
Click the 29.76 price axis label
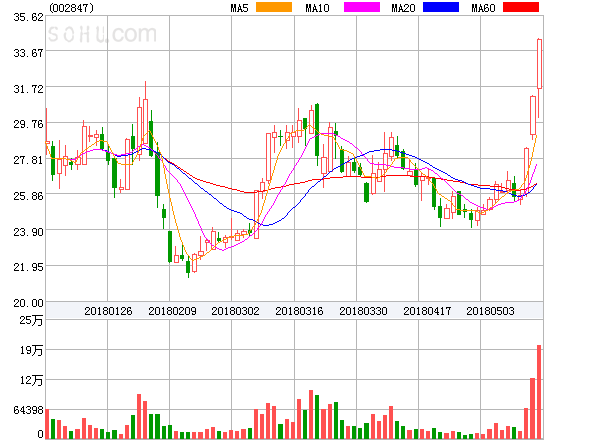(28, 124)
